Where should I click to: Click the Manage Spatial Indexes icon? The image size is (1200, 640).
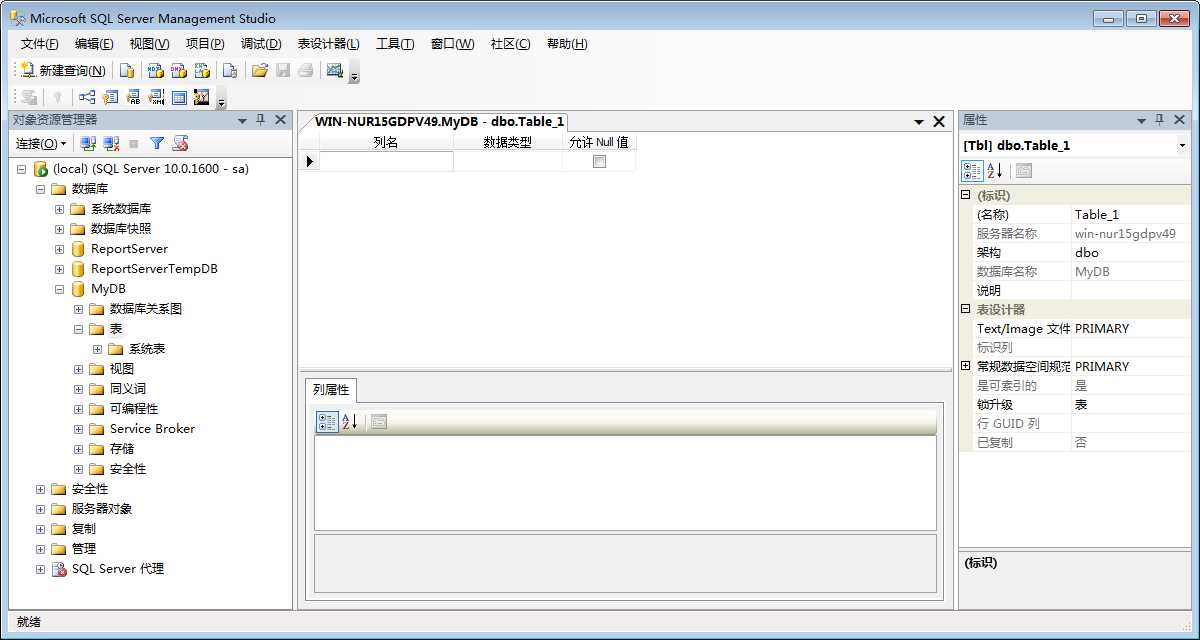202,97
